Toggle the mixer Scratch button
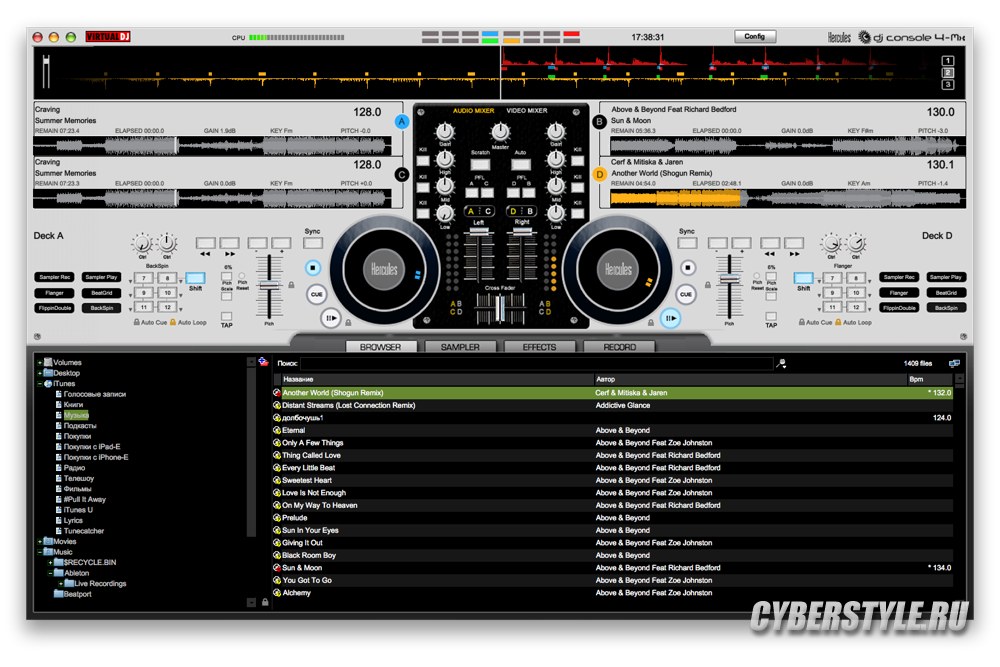Viewport: 1000px width, 667px height. (x=480, y=165)
